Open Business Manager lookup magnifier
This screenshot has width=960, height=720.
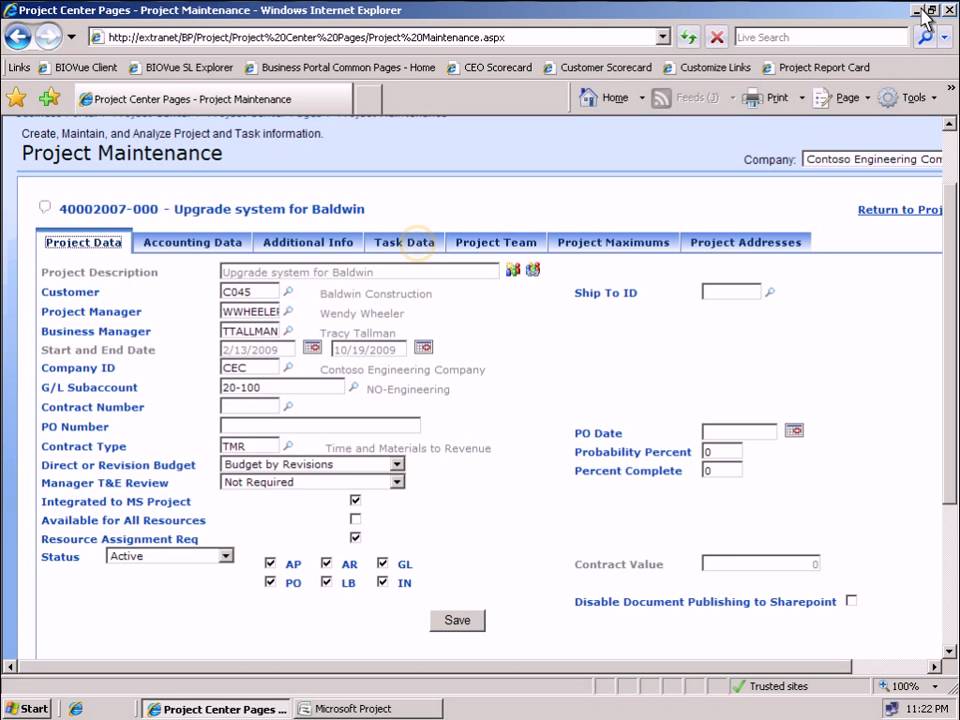[x=288, y=331]
